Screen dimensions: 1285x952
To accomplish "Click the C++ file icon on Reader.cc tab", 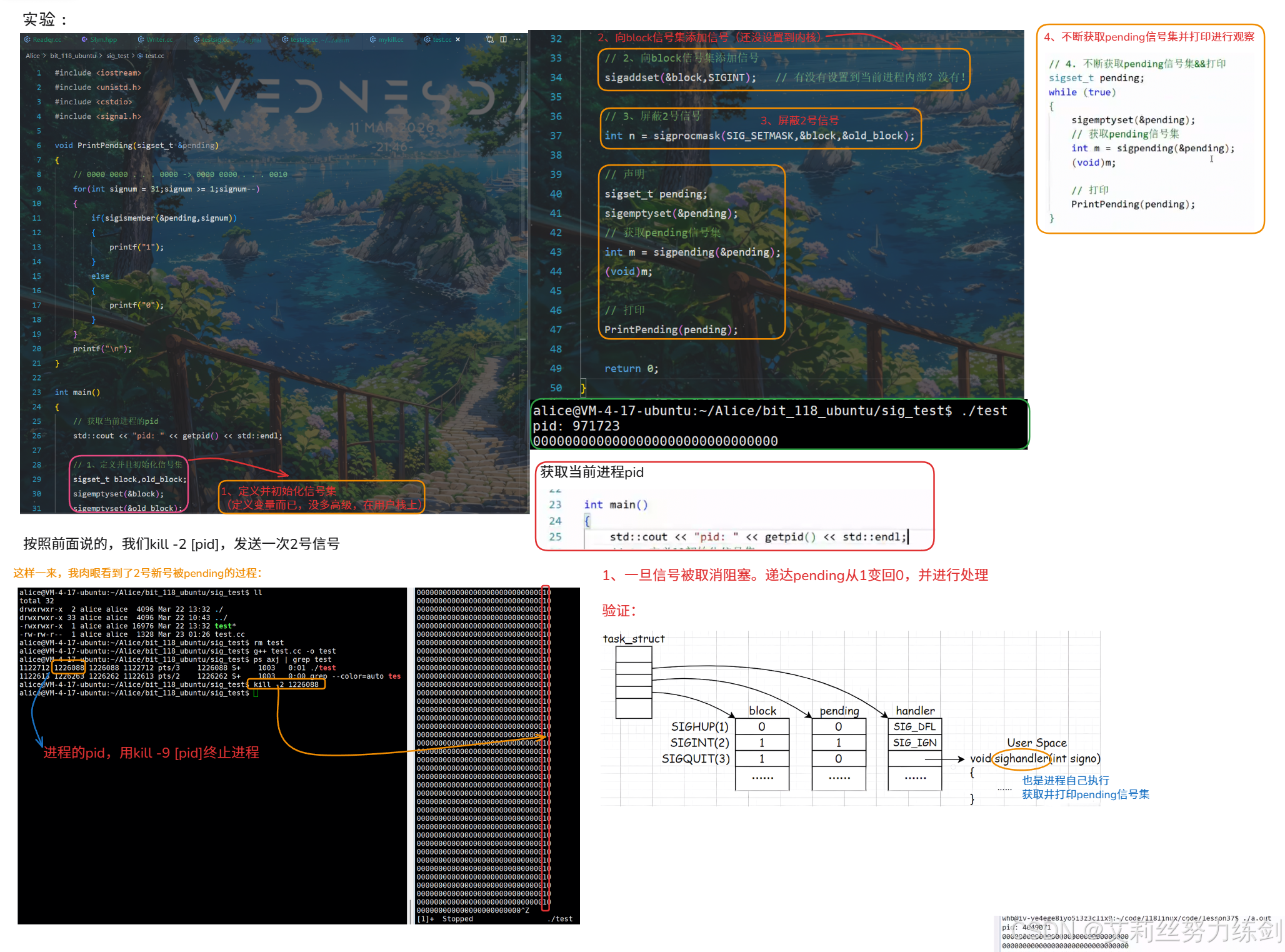I will point(27,39).
